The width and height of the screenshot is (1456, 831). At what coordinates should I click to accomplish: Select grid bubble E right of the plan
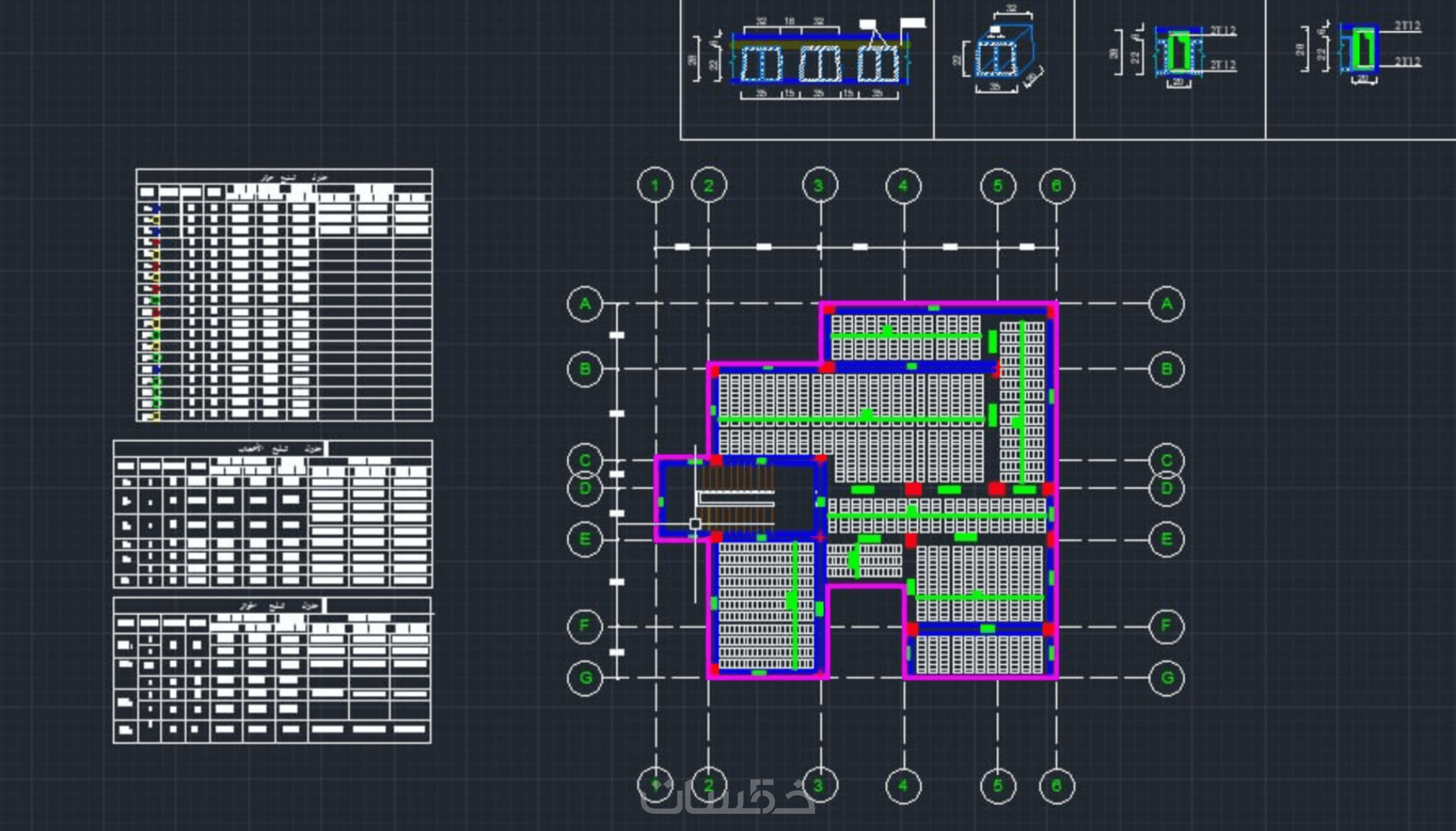click(x=1167, y=539)
